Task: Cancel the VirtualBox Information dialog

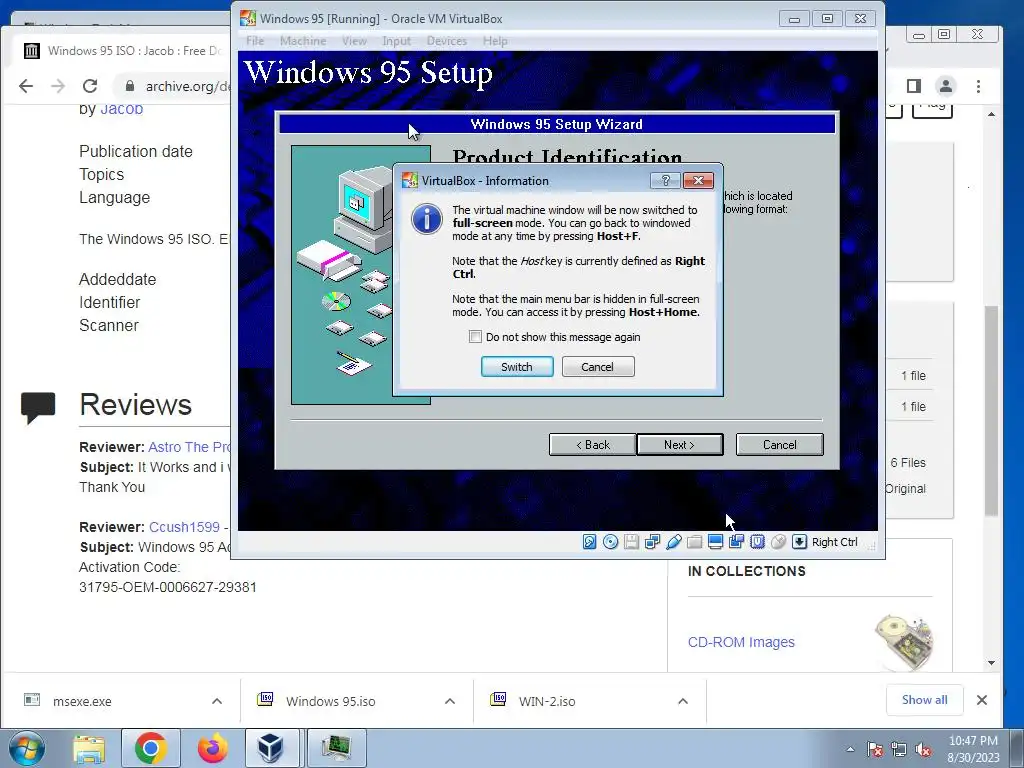Action: click(x=598, y=367)
